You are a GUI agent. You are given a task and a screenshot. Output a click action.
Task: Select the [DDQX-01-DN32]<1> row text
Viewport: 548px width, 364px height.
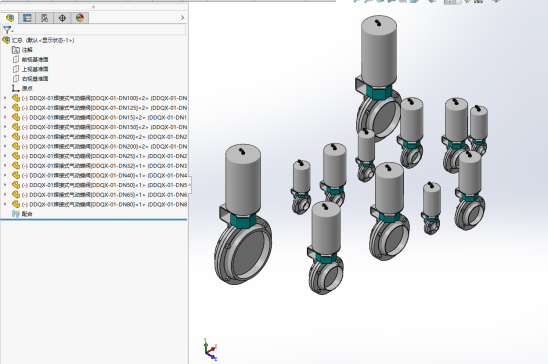point(104,166)
